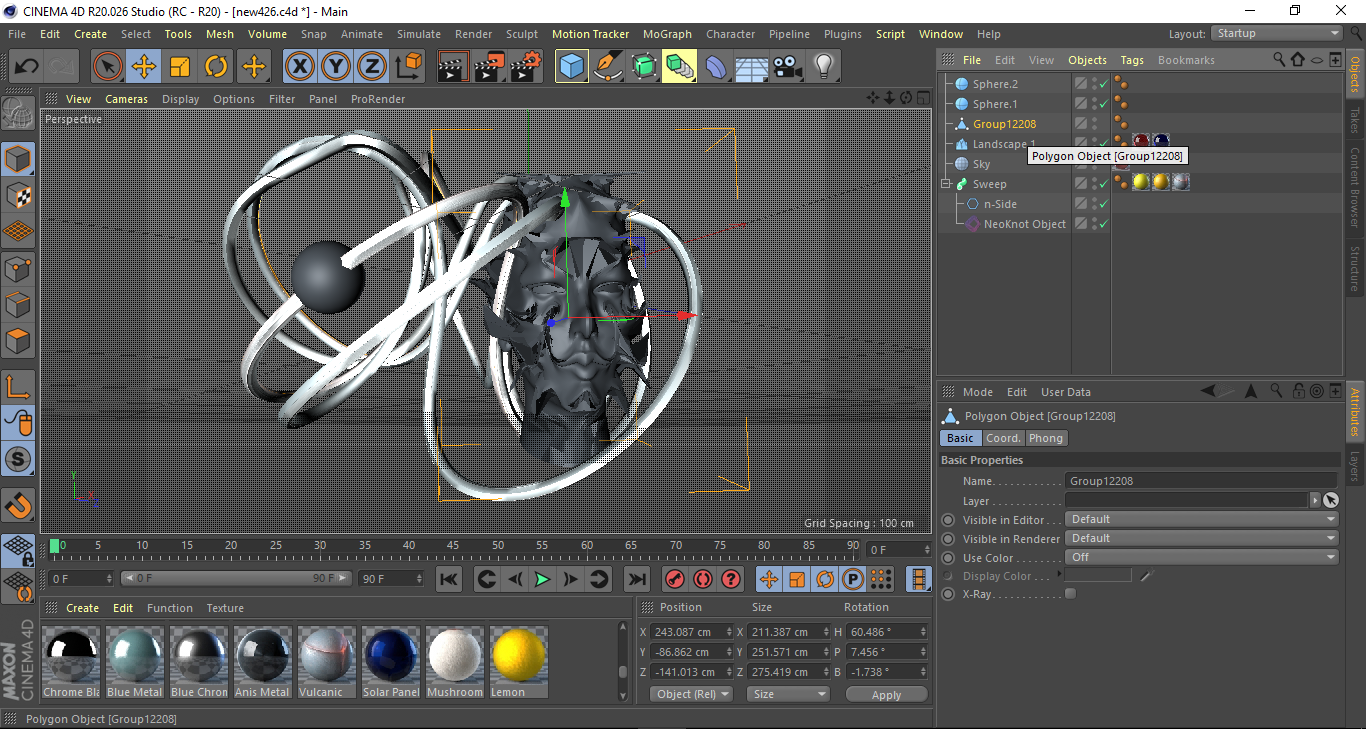Image resolution: width=1366 pixels, height=729 pixels.
Task: Expand the Layer field arrow
Action: coord(1314,500)
